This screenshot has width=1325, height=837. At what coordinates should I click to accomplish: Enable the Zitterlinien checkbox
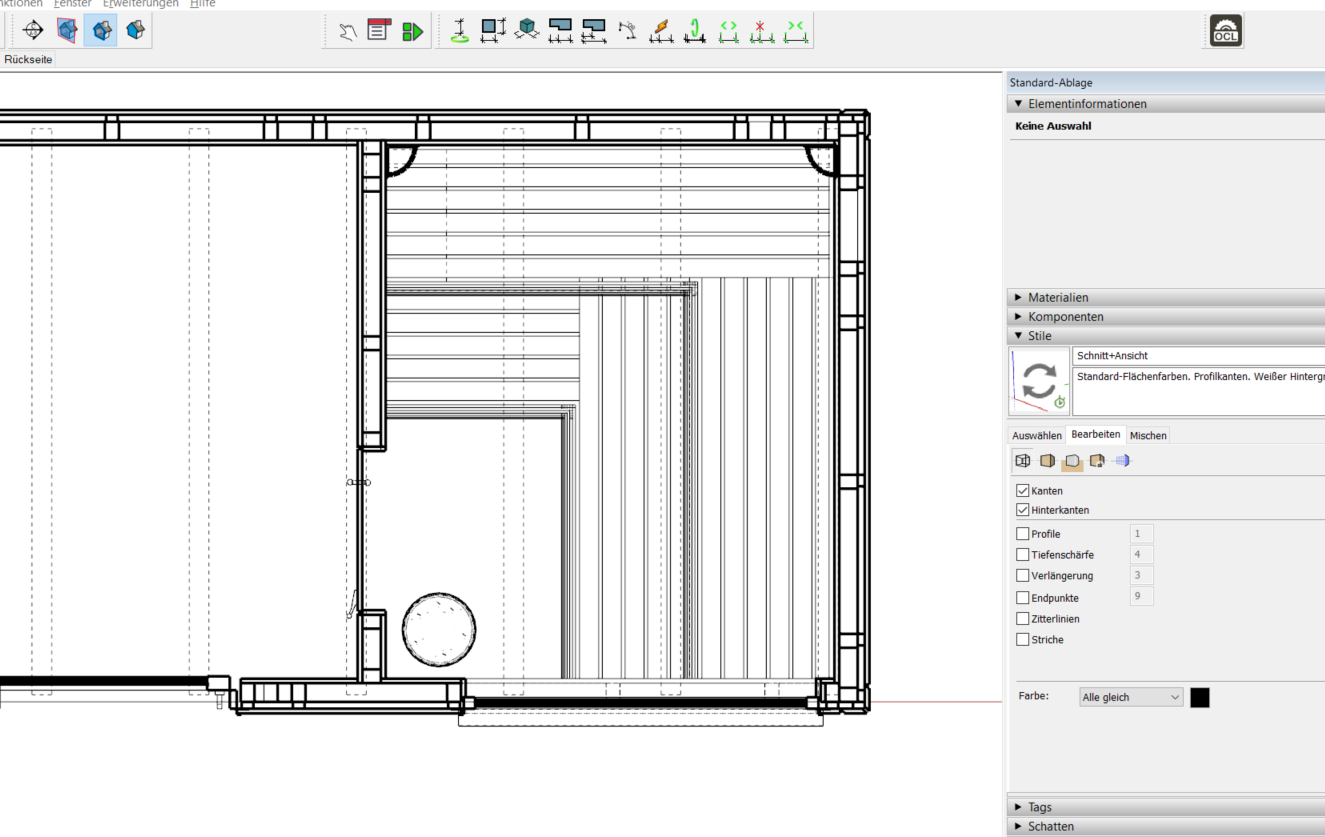(1022, 619)
